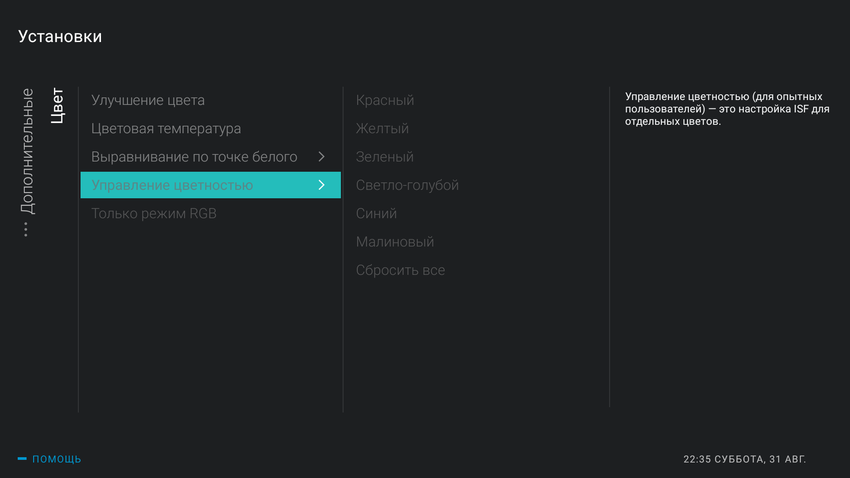Viewport: 850px width, 478px height.
Task: Click the three-dots breadcrumb icon
Action: point(26,230)
